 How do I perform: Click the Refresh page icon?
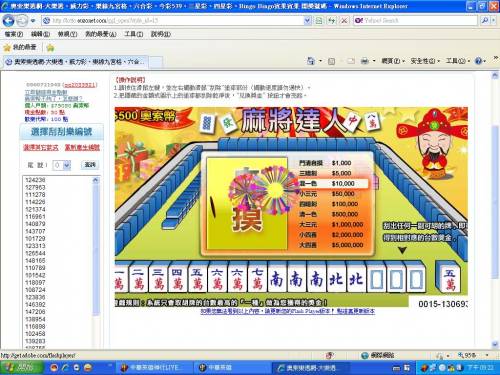click(331, 21)
